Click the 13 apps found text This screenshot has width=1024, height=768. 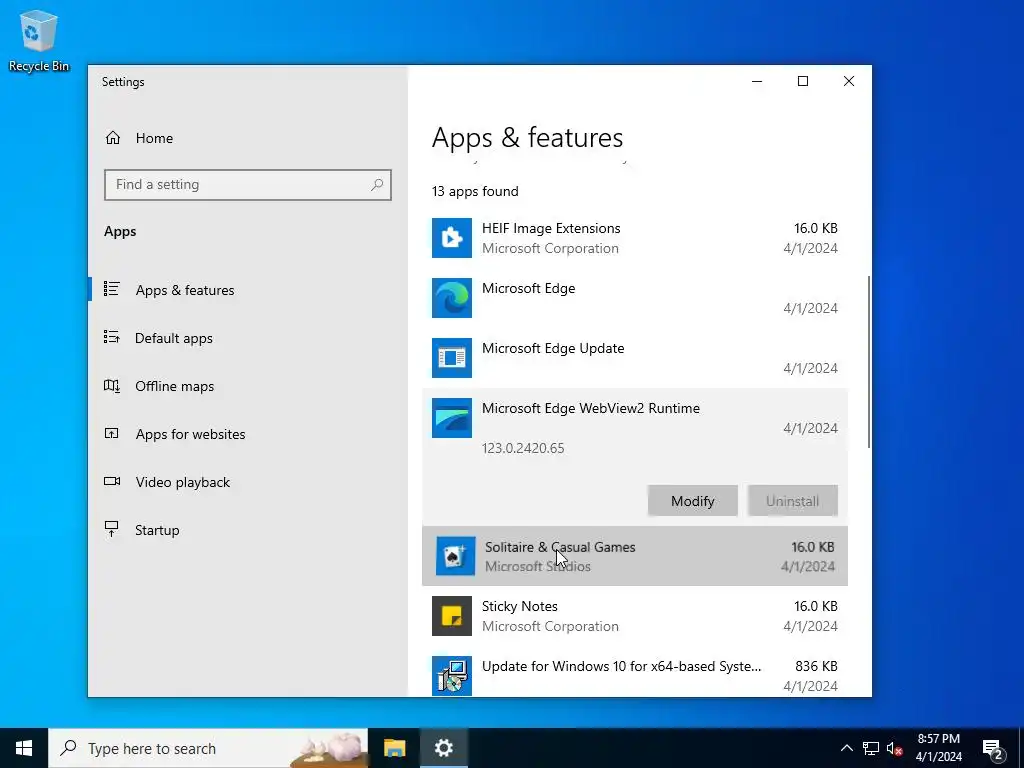[475, 191]
